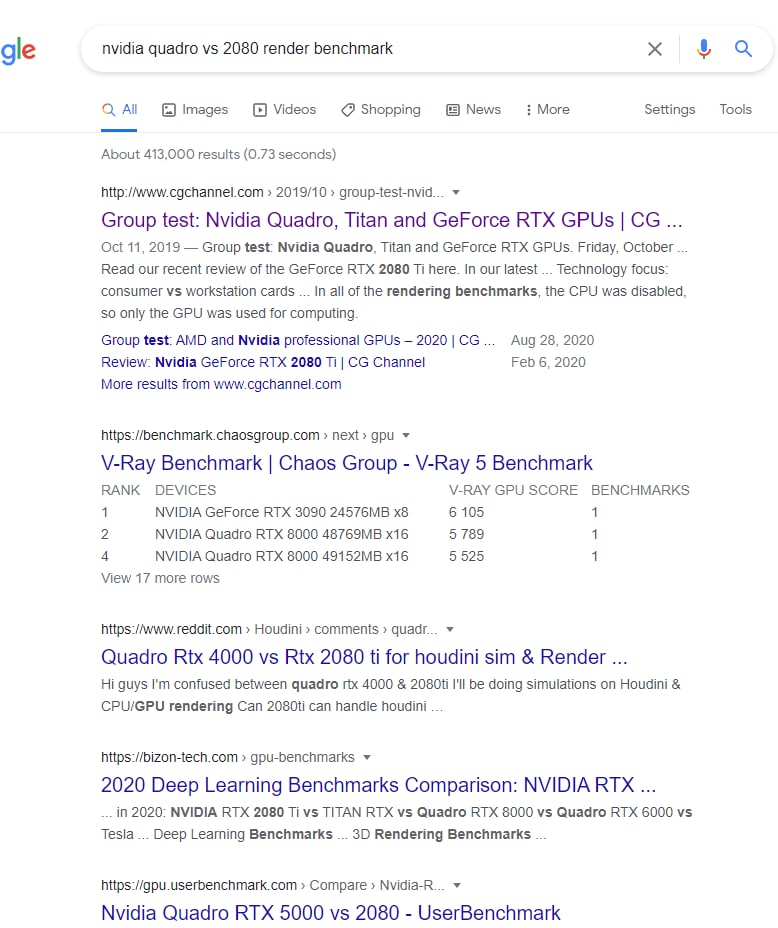Start voice search with the microphone icon

pyautogui.click(x=703, y=49)
